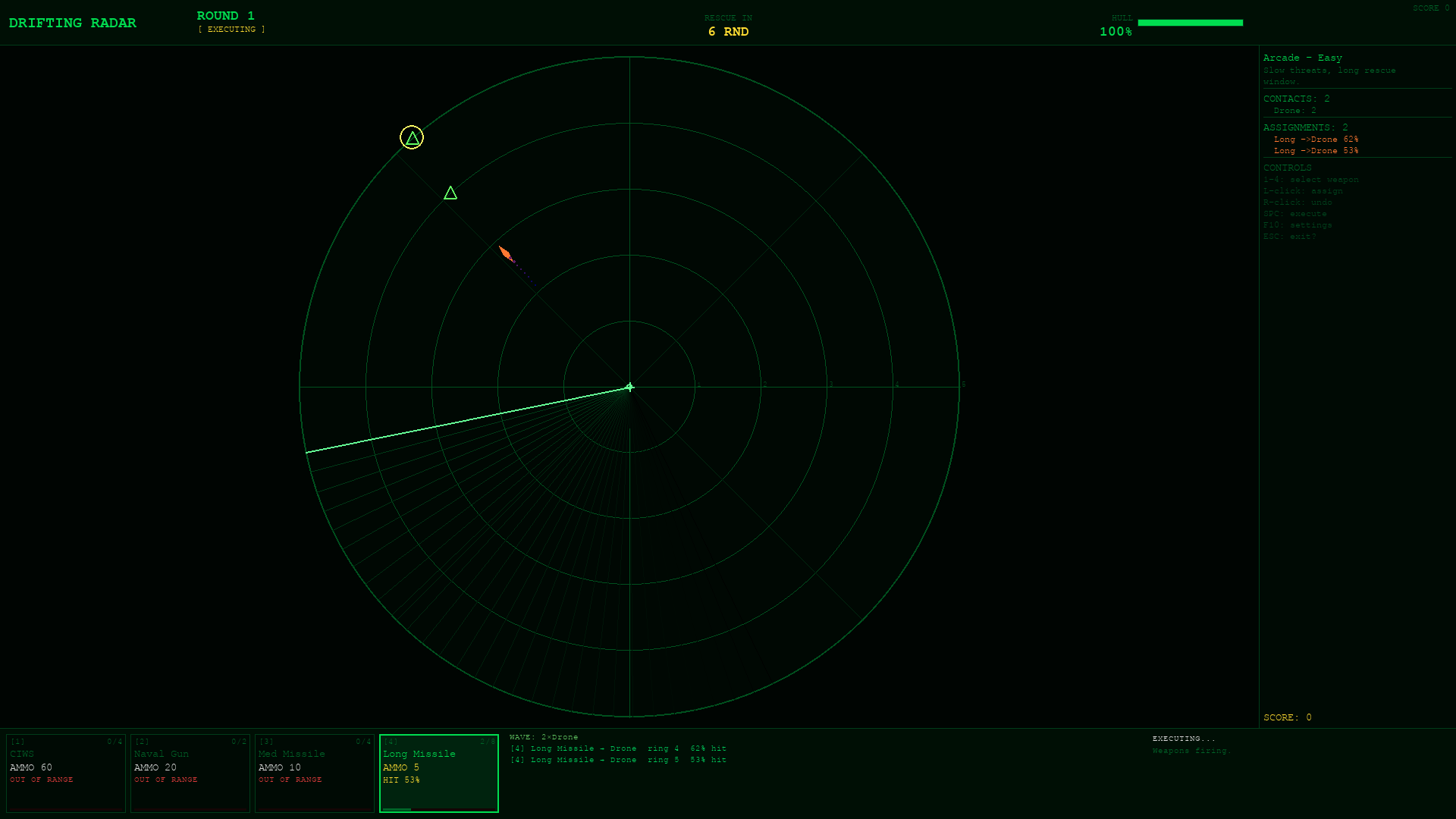Click the green hull health bar
This screenshot has height=819, width=1456.
[1190, 23]
